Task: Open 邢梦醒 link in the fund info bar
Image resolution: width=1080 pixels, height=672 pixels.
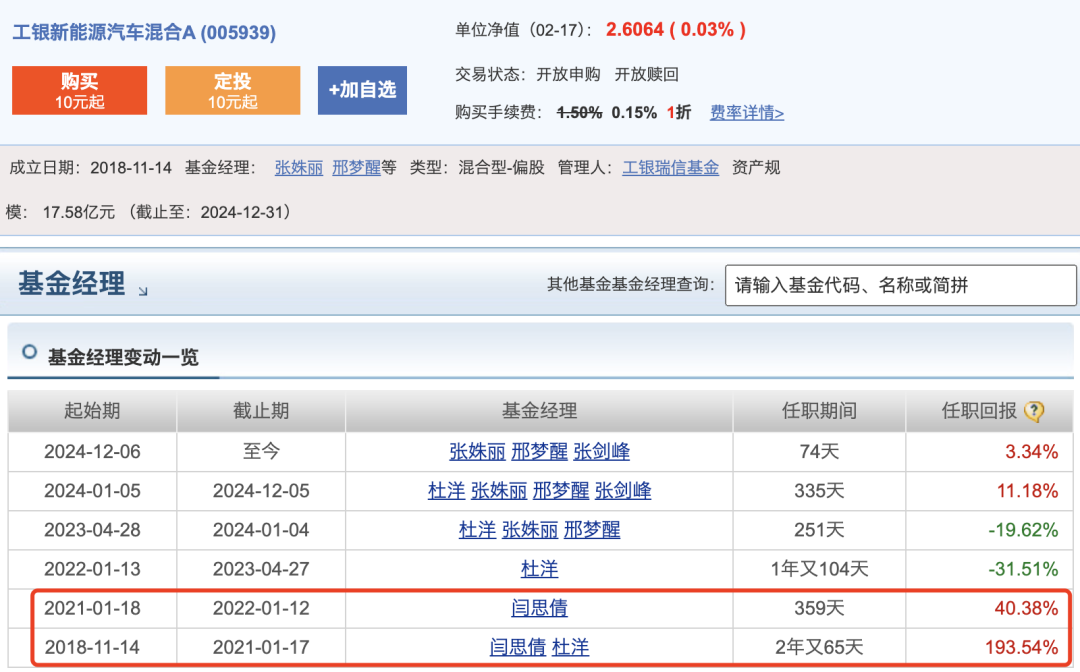Action: (x=356, y=168)
